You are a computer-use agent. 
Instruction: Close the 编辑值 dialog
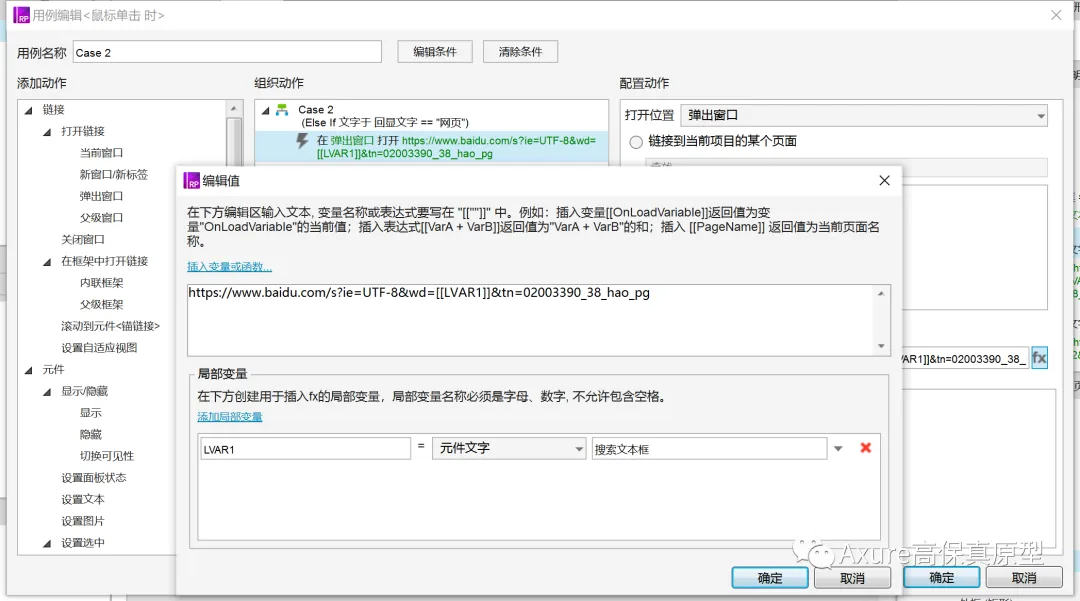point(884,180)
